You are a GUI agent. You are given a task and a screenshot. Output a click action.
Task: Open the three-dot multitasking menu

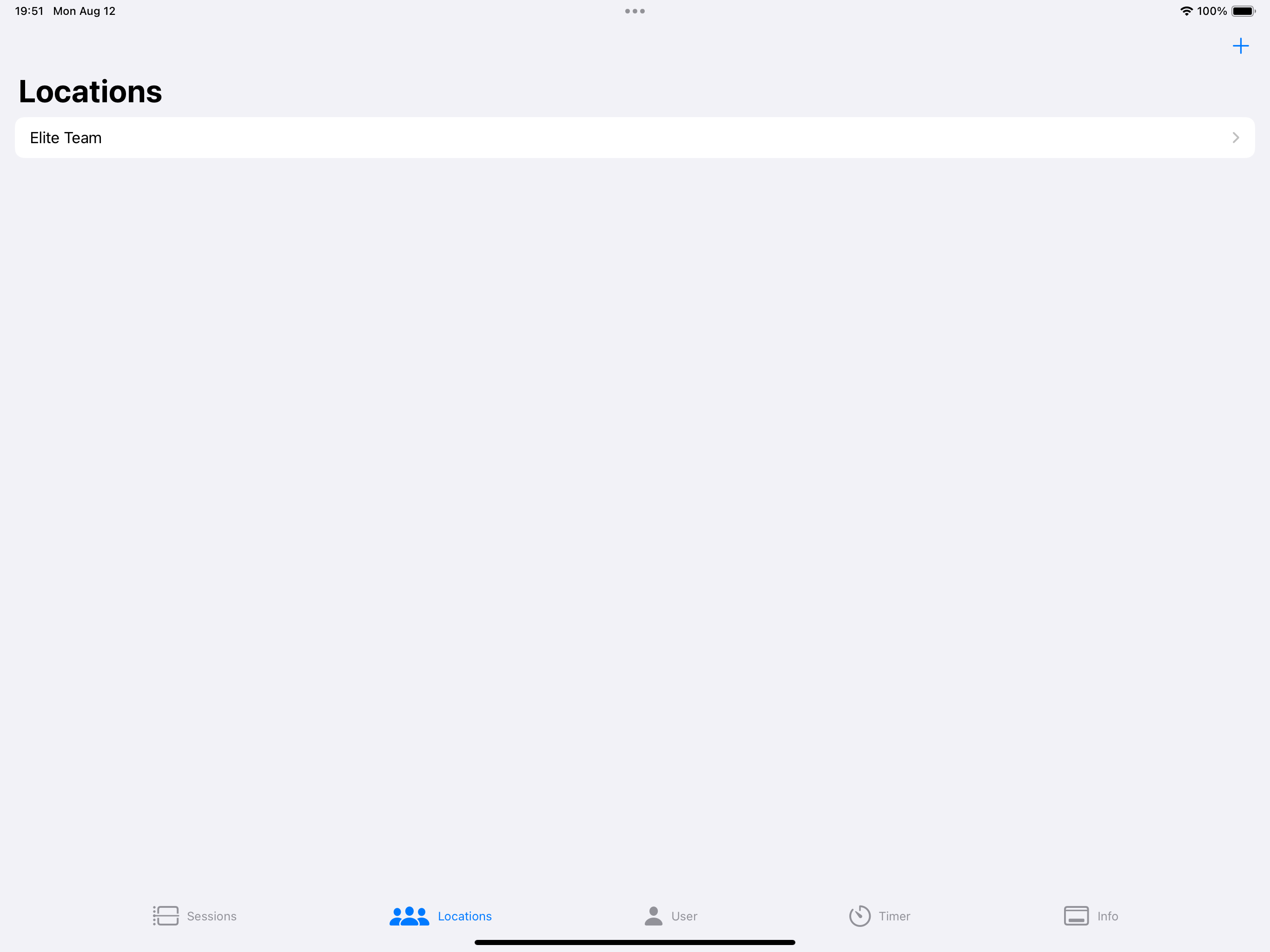635,11
